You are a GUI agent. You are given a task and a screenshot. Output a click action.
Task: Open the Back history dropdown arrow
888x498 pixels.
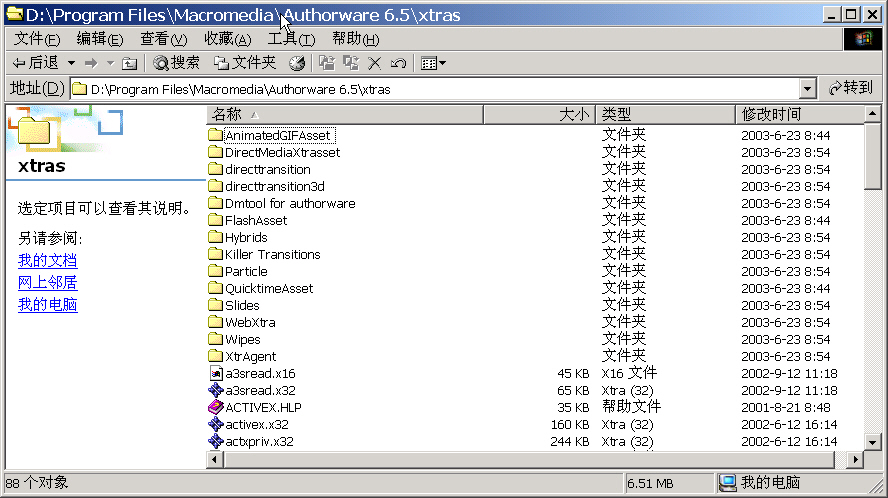pos(71,63)
